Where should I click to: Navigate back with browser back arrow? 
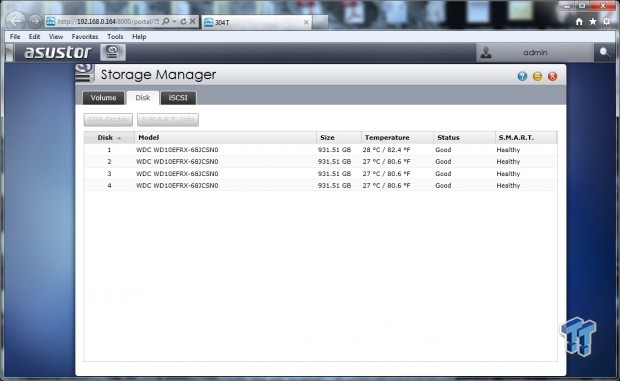click(16, 21)
